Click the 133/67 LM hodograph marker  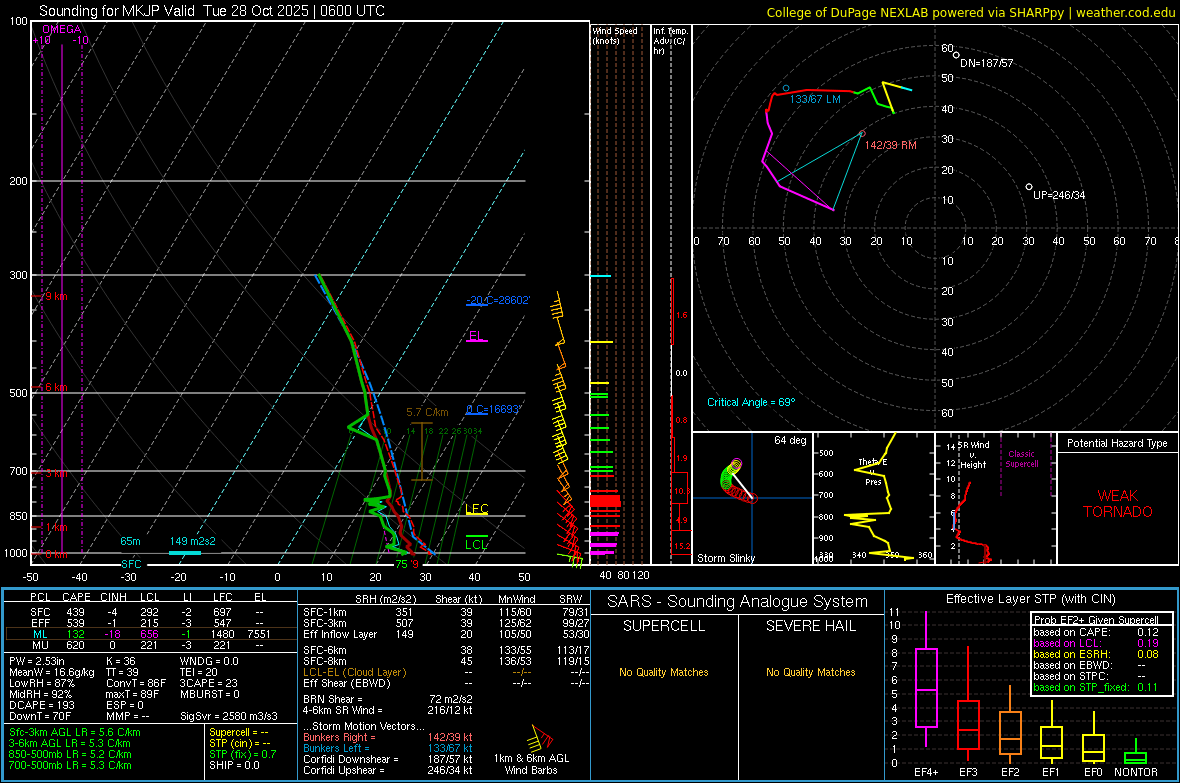pyautogui.click(x=786, y=88)
